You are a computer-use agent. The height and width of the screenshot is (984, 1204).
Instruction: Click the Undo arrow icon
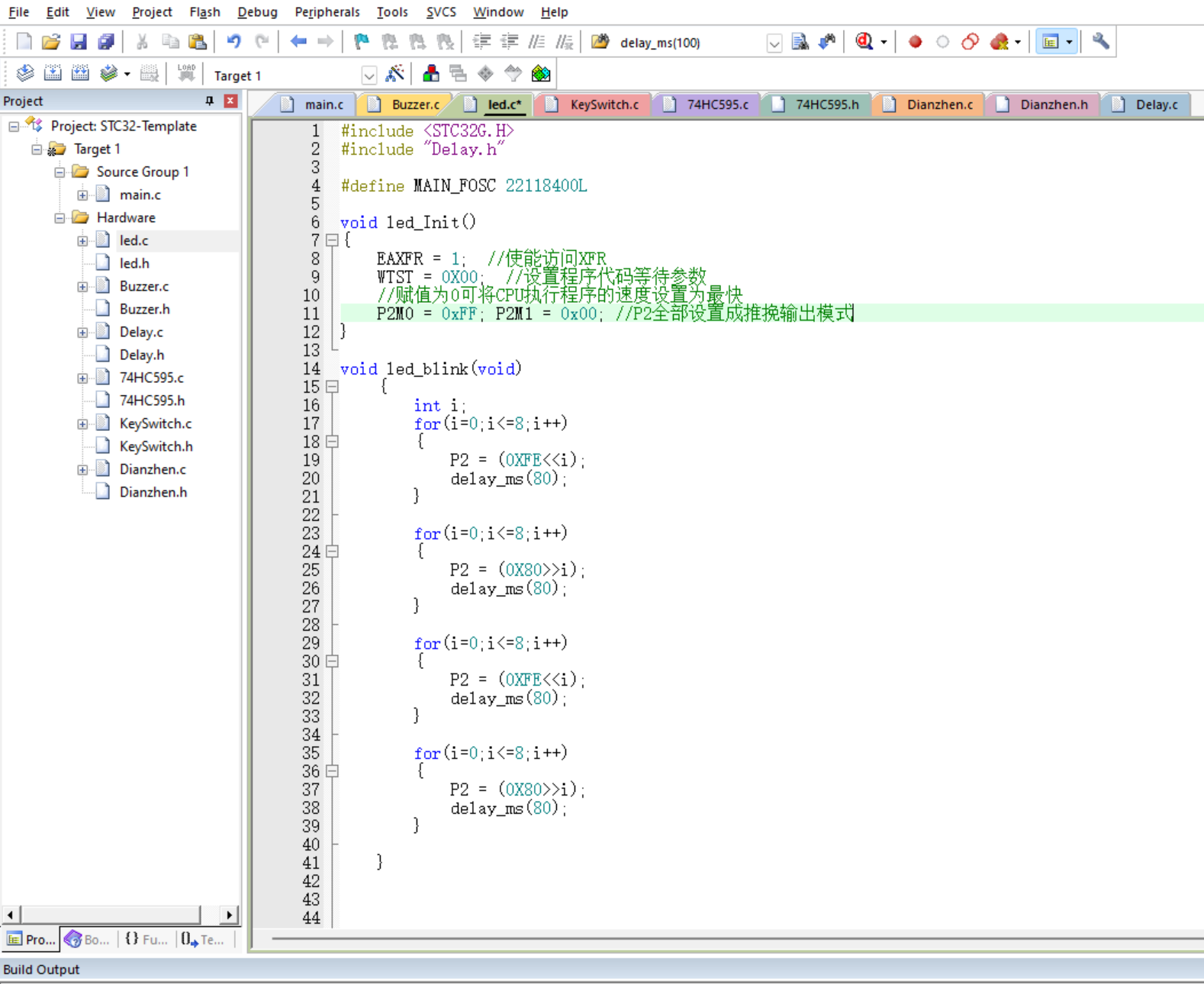point(233,42)
